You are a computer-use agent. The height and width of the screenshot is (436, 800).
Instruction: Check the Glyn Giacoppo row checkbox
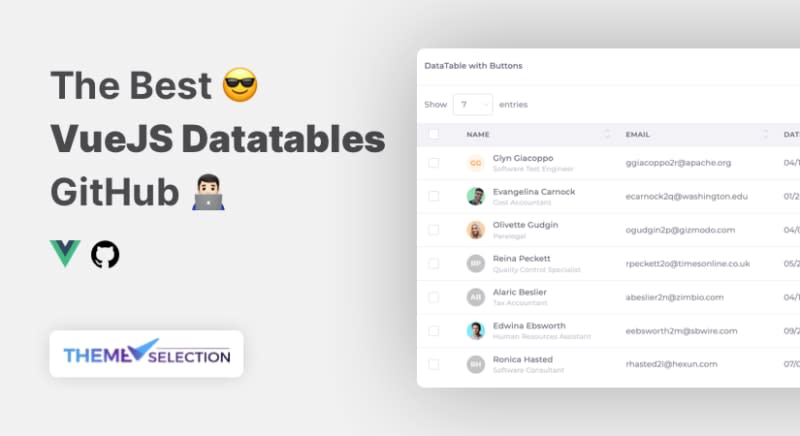(x=434, y=163)
